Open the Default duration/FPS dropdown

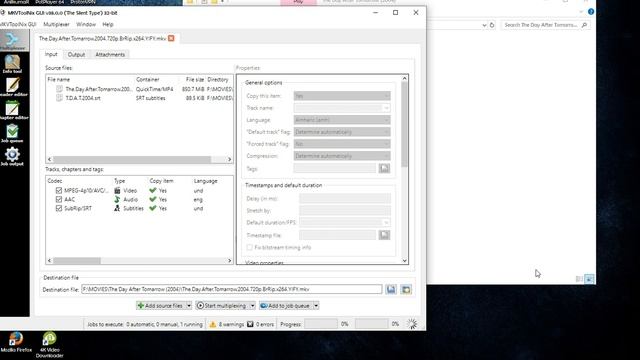(x=345, y=222)
